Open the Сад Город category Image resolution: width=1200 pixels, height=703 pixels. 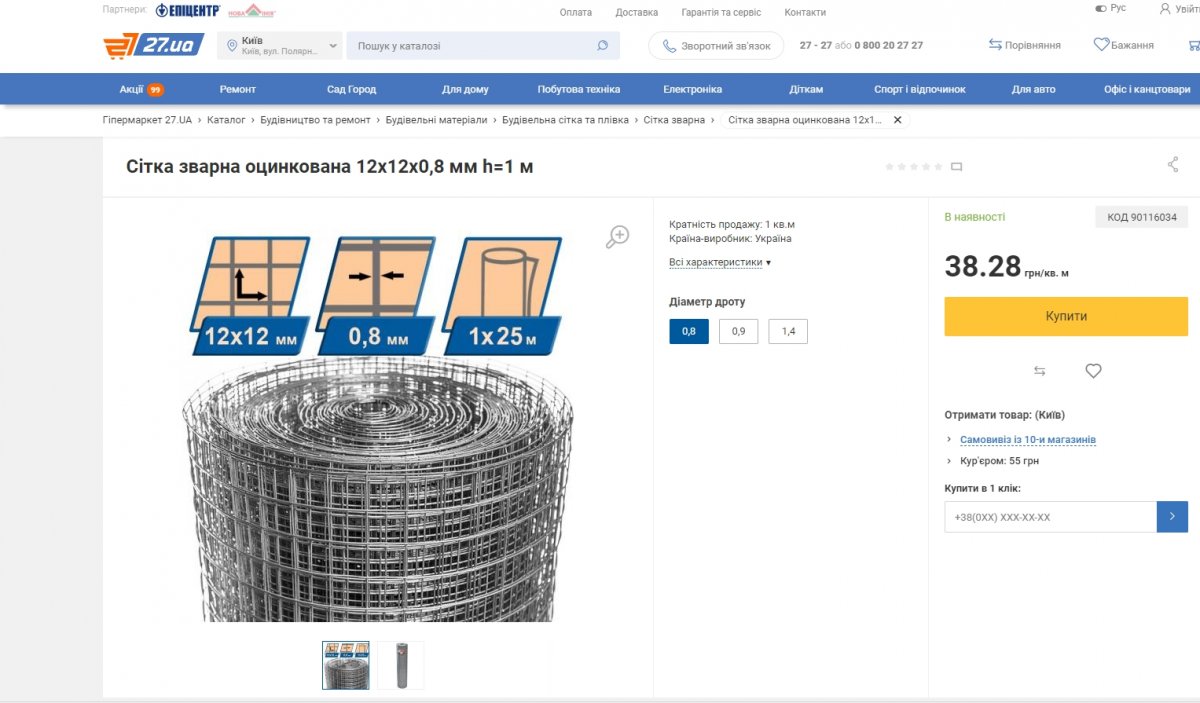pos(352,89)
